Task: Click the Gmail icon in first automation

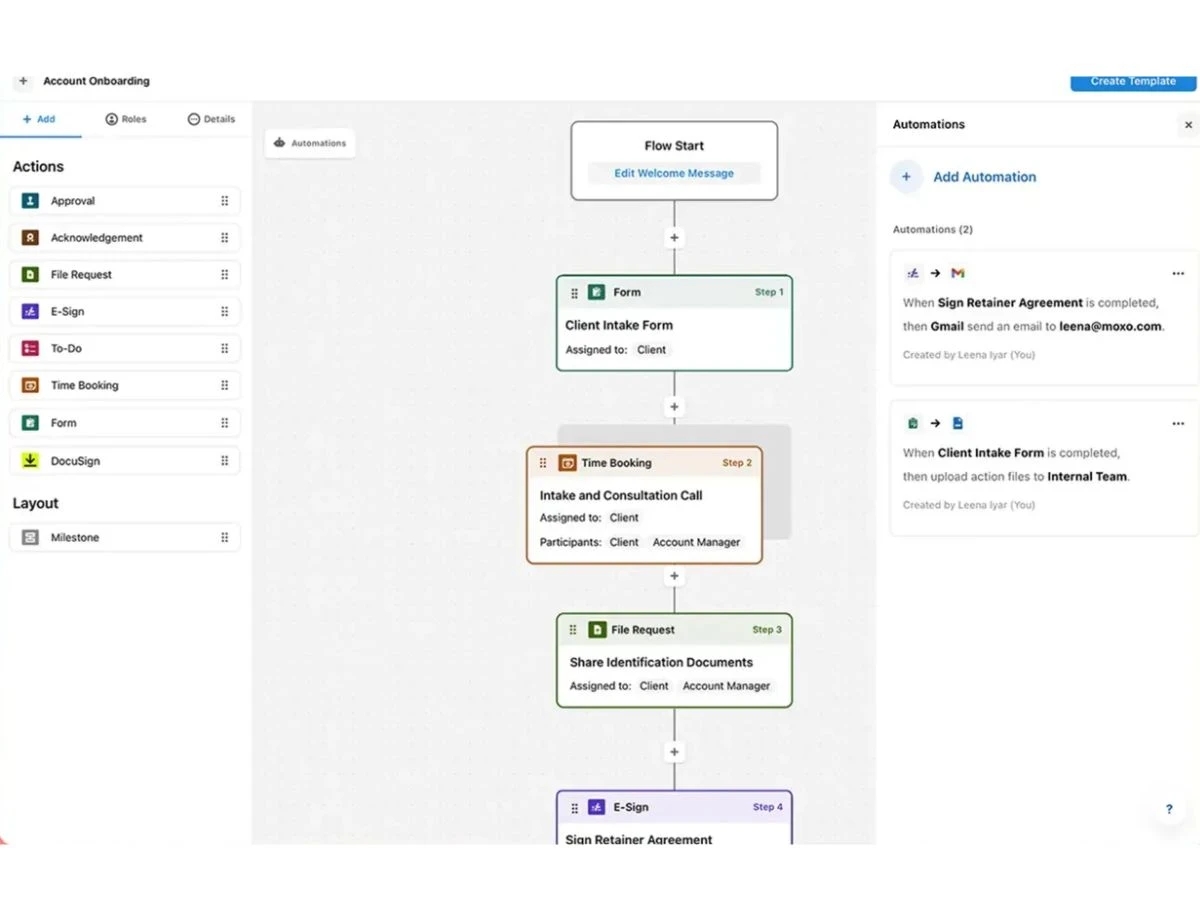Action: [x=958, y=273]
